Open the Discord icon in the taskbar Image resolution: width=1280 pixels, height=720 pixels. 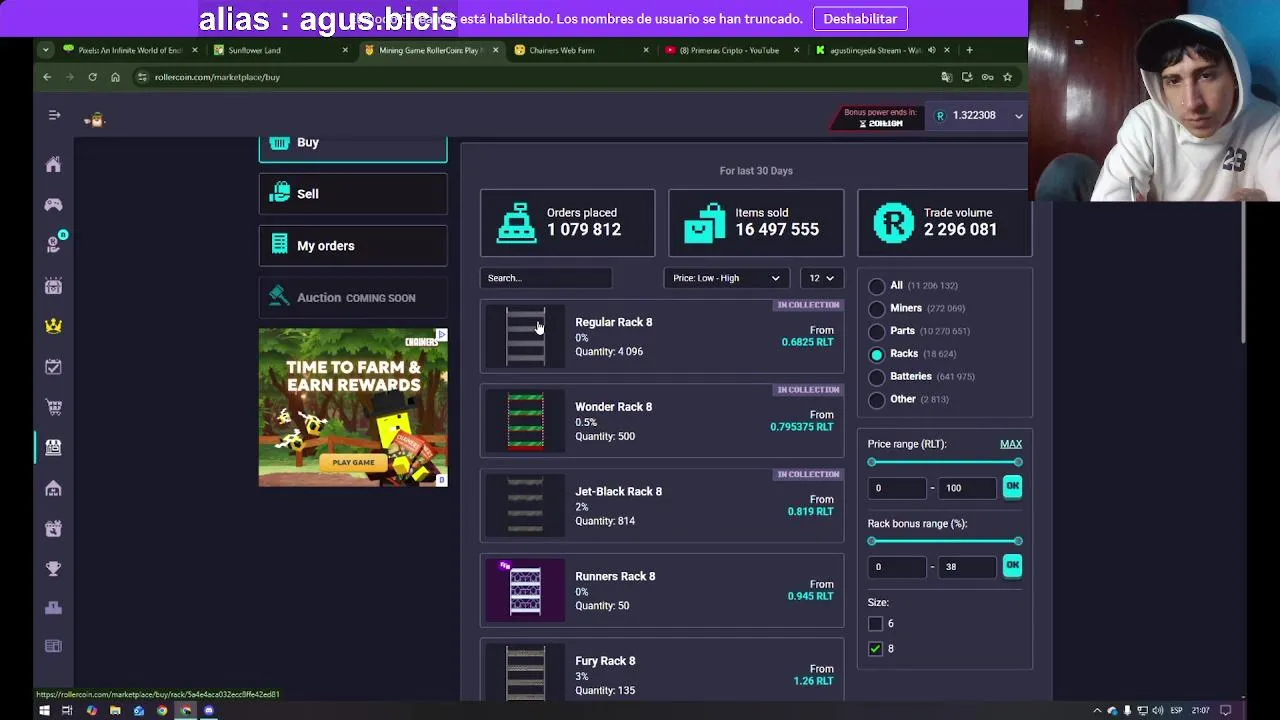click(209, 711)
